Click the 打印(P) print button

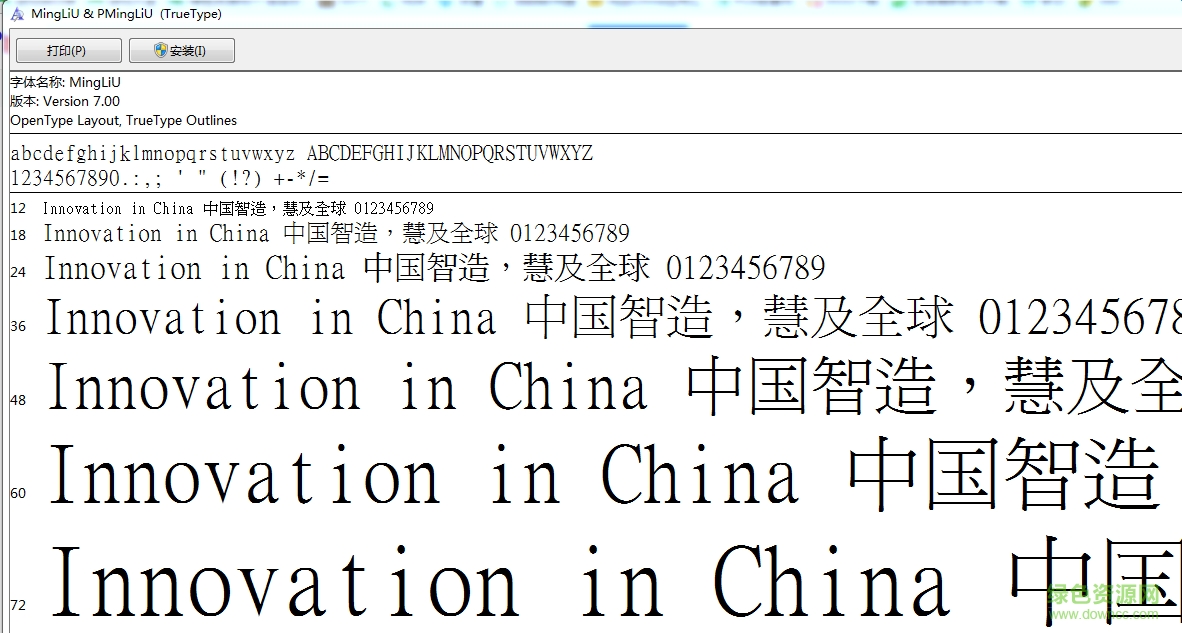67,49
